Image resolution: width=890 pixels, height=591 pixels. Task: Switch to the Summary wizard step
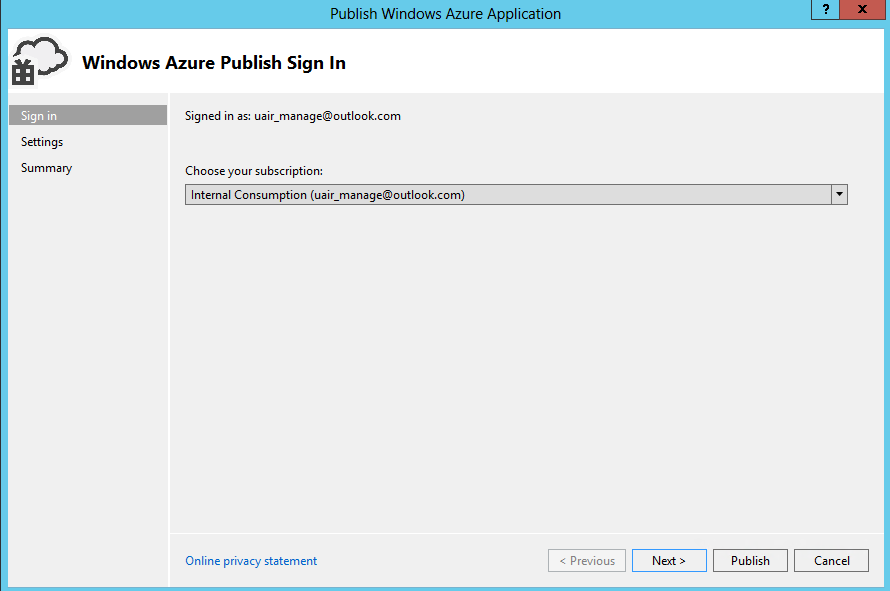(x=46, y=168)
